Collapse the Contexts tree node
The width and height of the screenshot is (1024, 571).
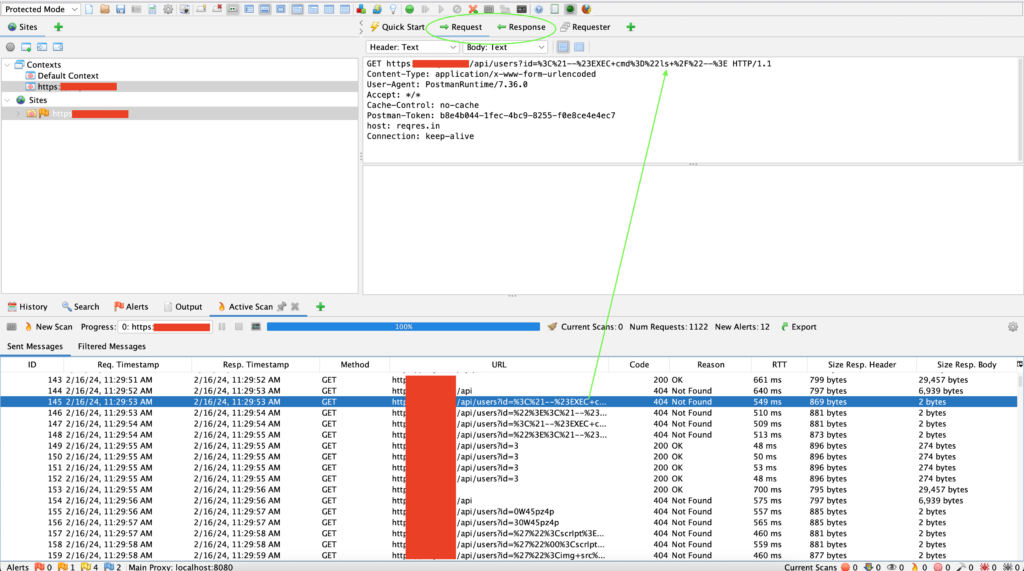(8, 65)
